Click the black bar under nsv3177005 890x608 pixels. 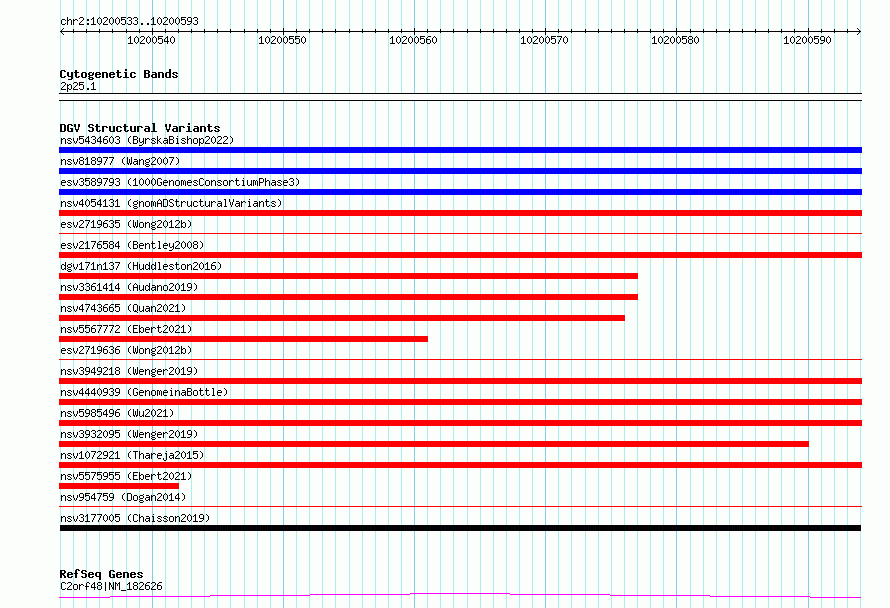(460, 528)
